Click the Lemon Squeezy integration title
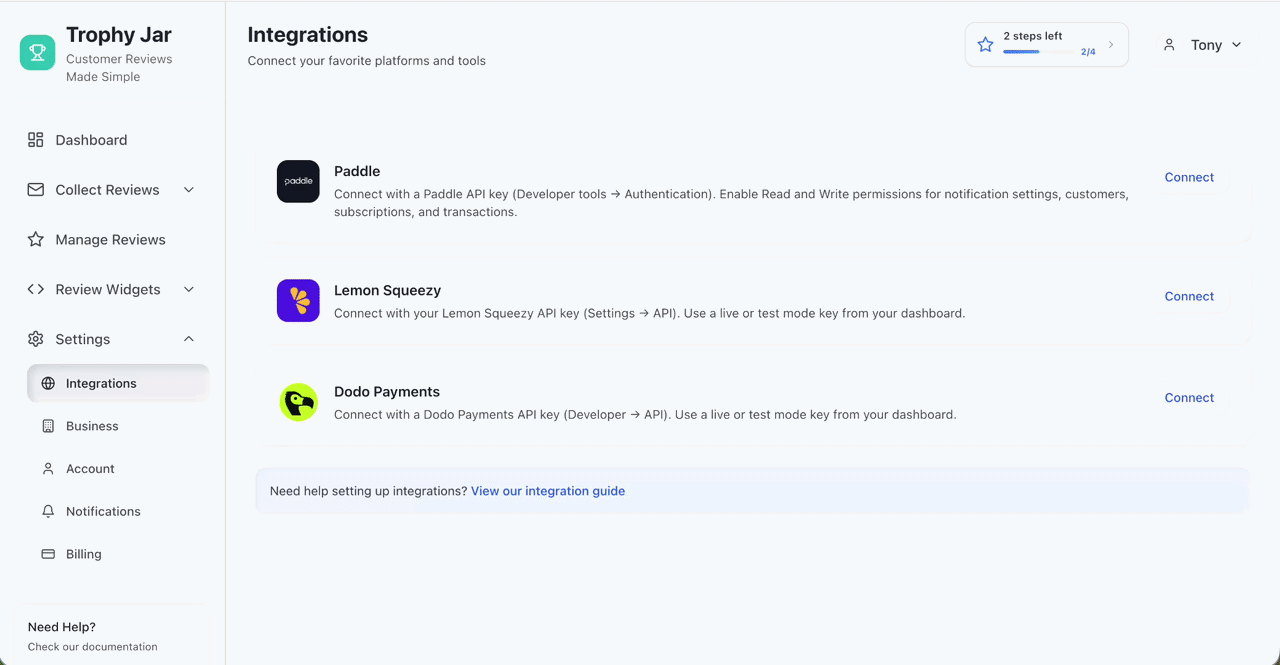 click(x=387, y=290)
